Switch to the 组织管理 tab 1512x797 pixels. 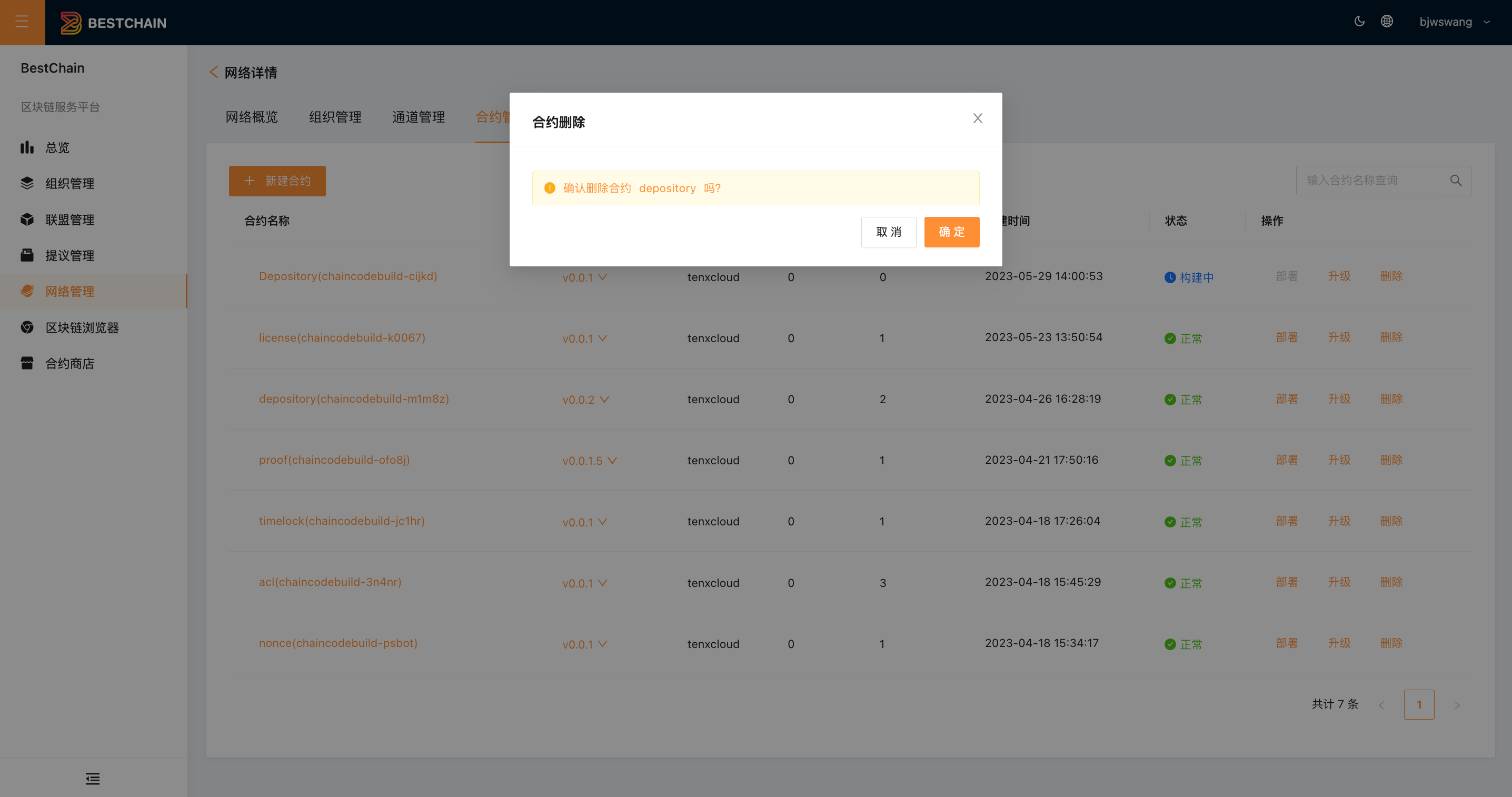[335, 117]
